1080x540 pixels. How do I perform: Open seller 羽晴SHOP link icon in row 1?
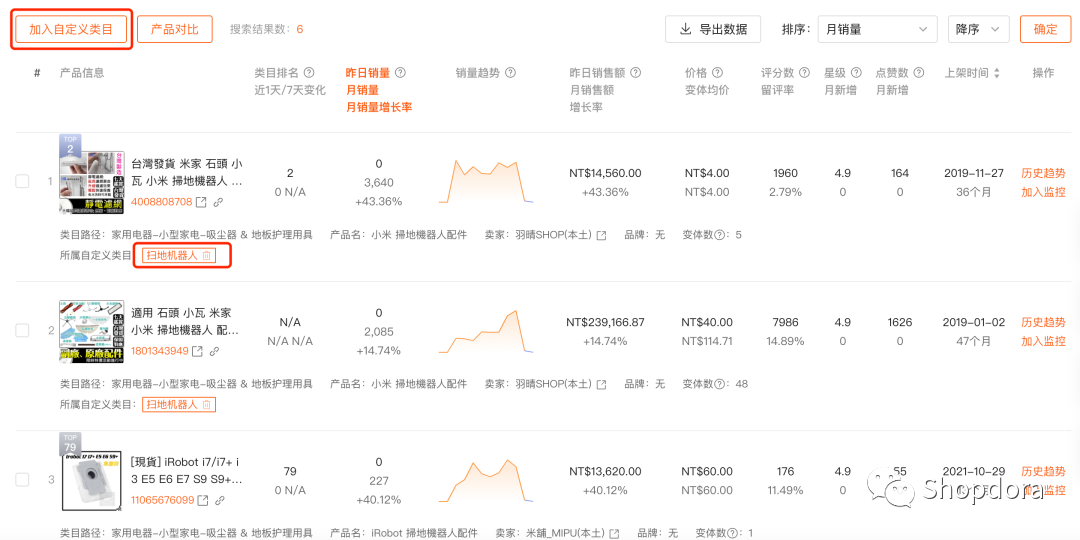coord(601,236)
